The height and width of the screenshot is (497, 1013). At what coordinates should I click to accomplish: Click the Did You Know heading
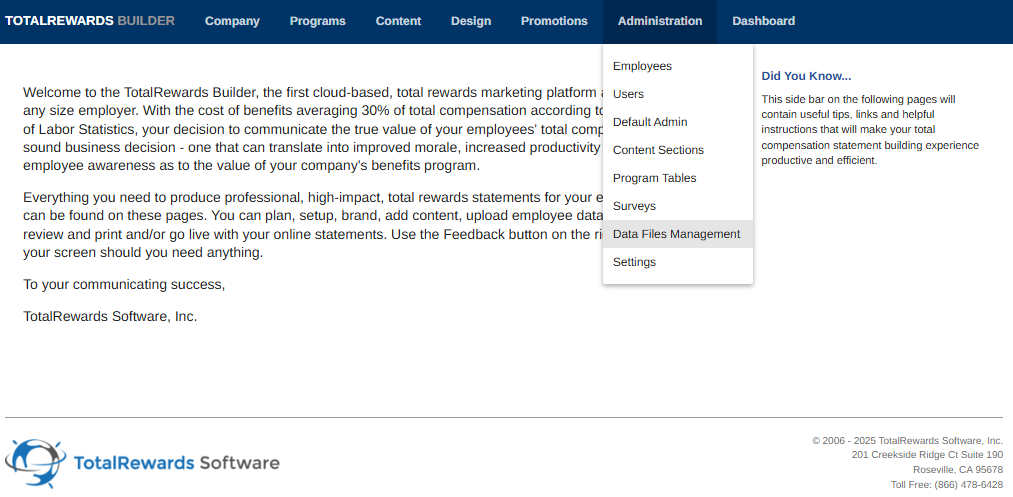tap(806, 76)
